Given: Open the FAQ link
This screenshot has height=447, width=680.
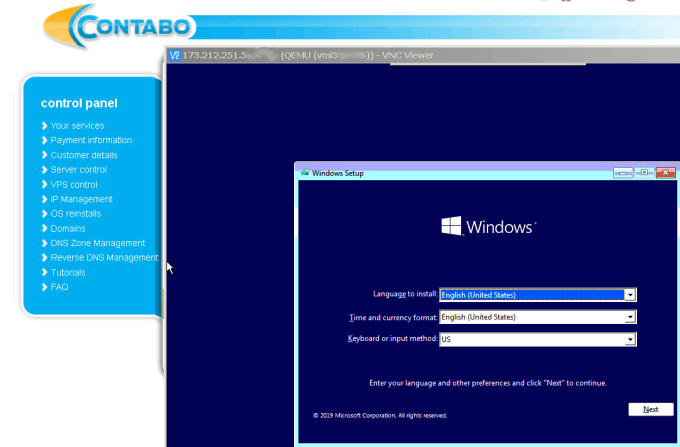Looking at the screenshot, I should pos(59,287).
